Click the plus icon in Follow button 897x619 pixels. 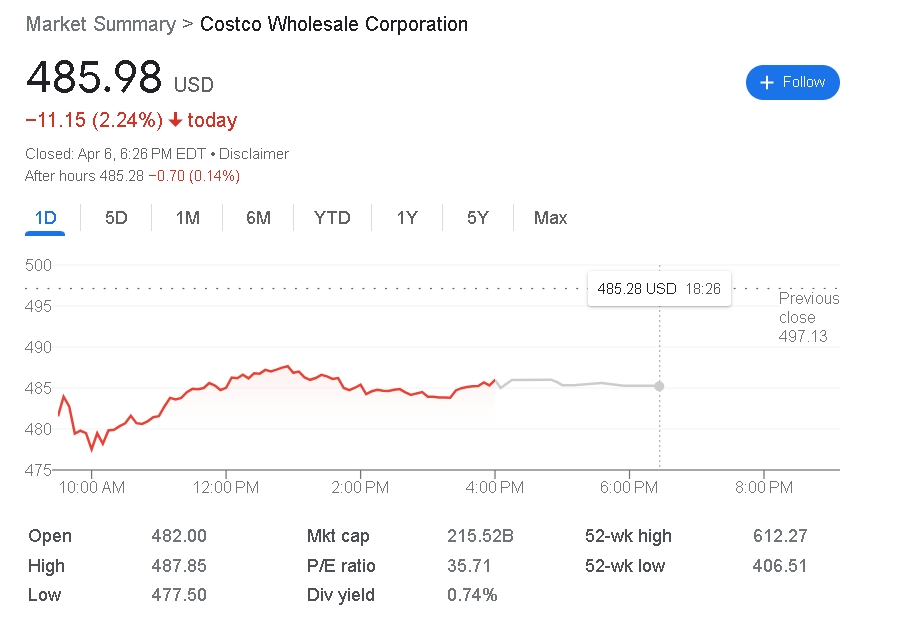[x=767, y=82]
